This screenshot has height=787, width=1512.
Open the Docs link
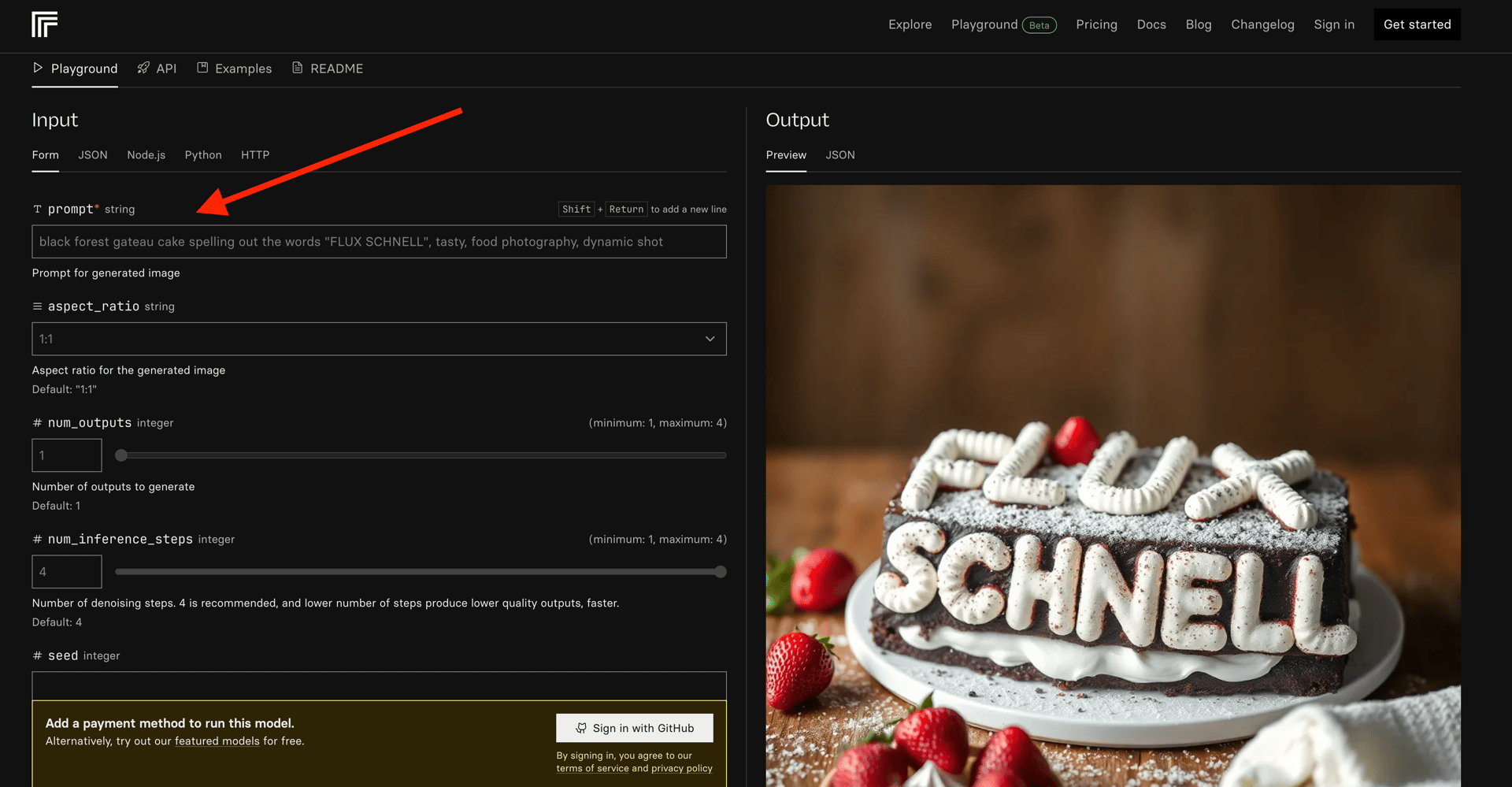1151,24
